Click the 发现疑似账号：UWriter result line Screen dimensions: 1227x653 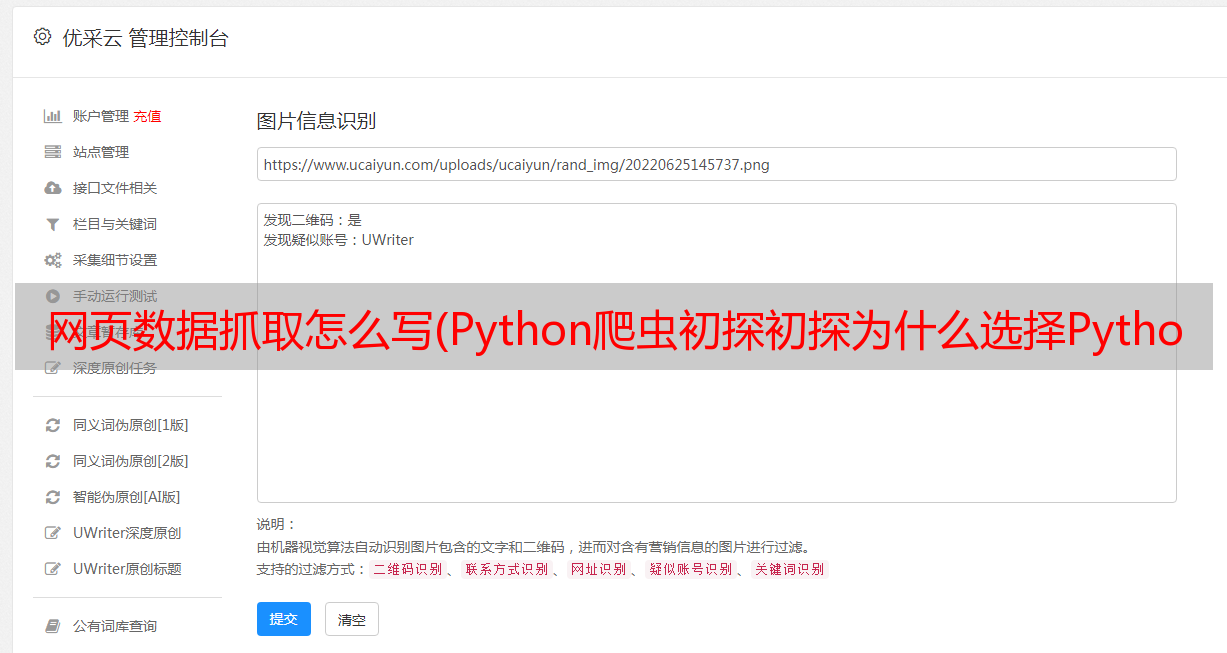click(339, 240)
